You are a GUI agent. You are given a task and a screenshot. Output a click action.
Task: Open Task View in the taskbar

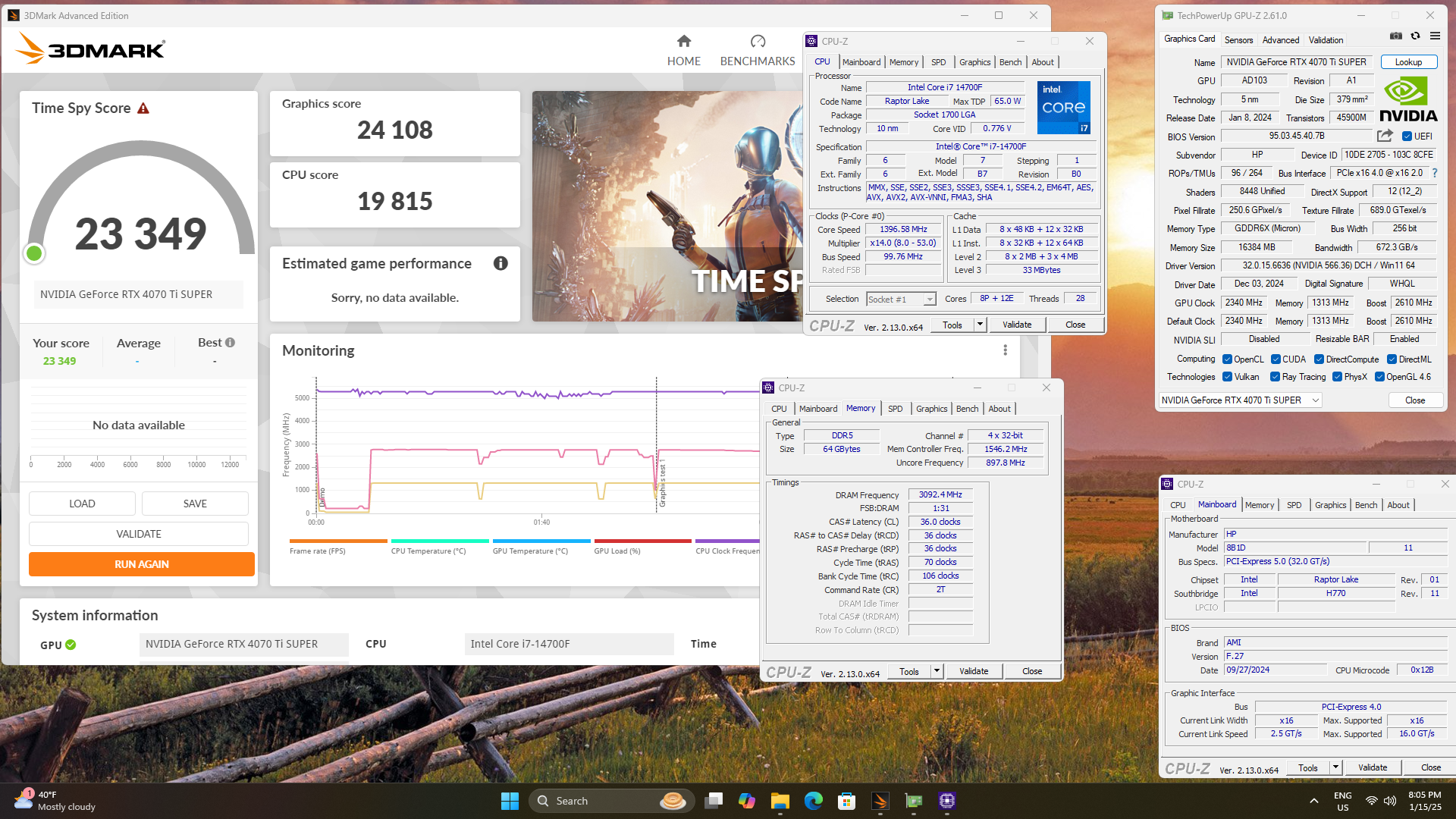[714, 801]
